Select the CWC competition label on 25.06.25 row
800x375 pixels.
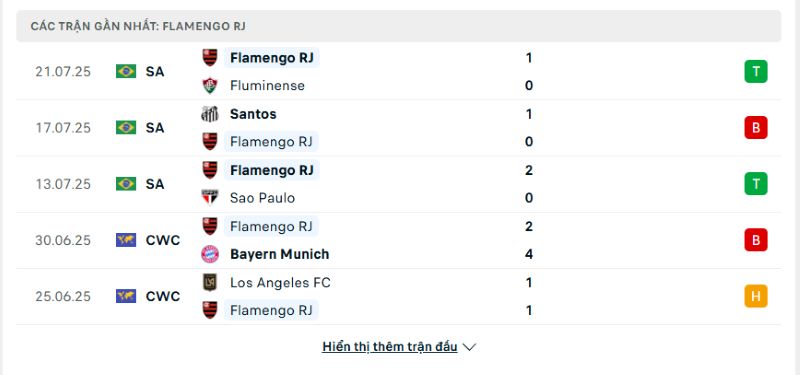click(163, 296)
